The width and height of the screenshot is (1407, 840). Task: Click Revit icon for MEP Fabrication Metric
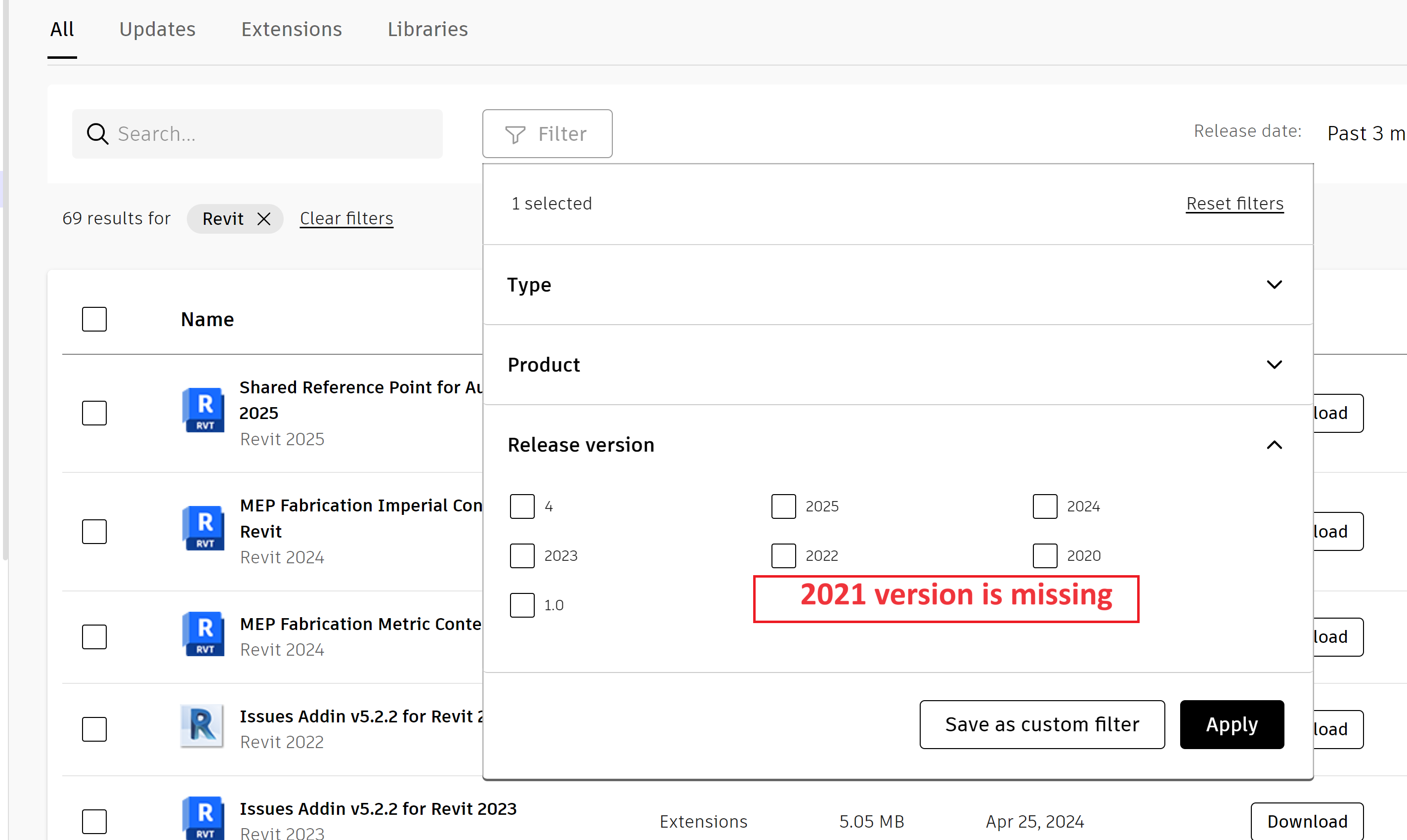pyautogui.click(x=203, y=634)
